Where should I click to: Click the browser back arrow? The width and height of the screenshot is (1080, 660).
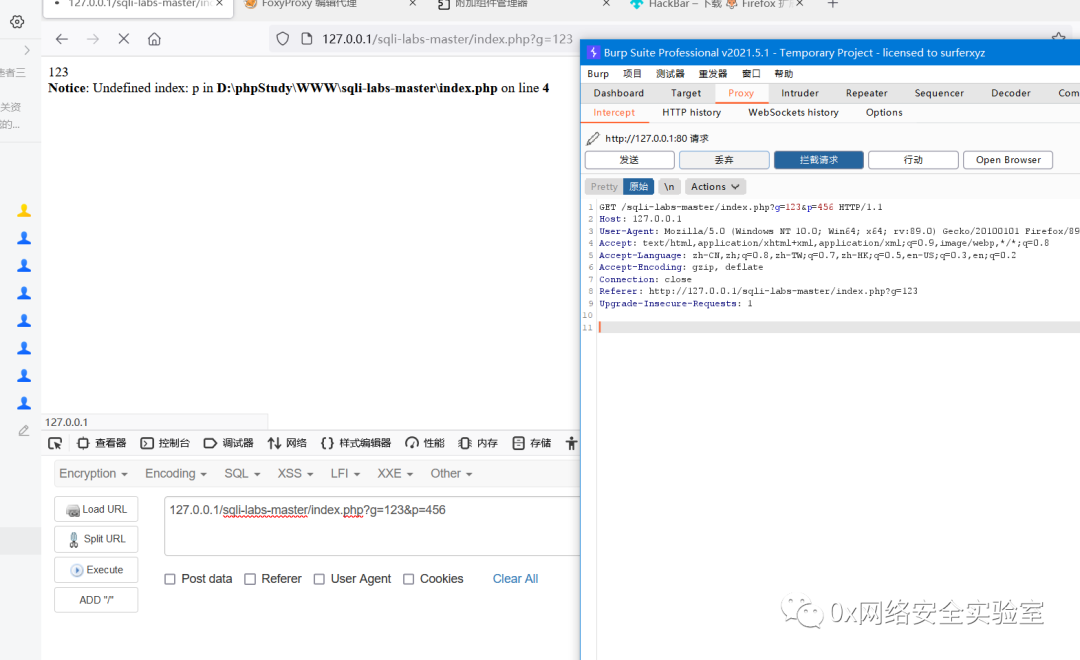[x=62, y=39]
